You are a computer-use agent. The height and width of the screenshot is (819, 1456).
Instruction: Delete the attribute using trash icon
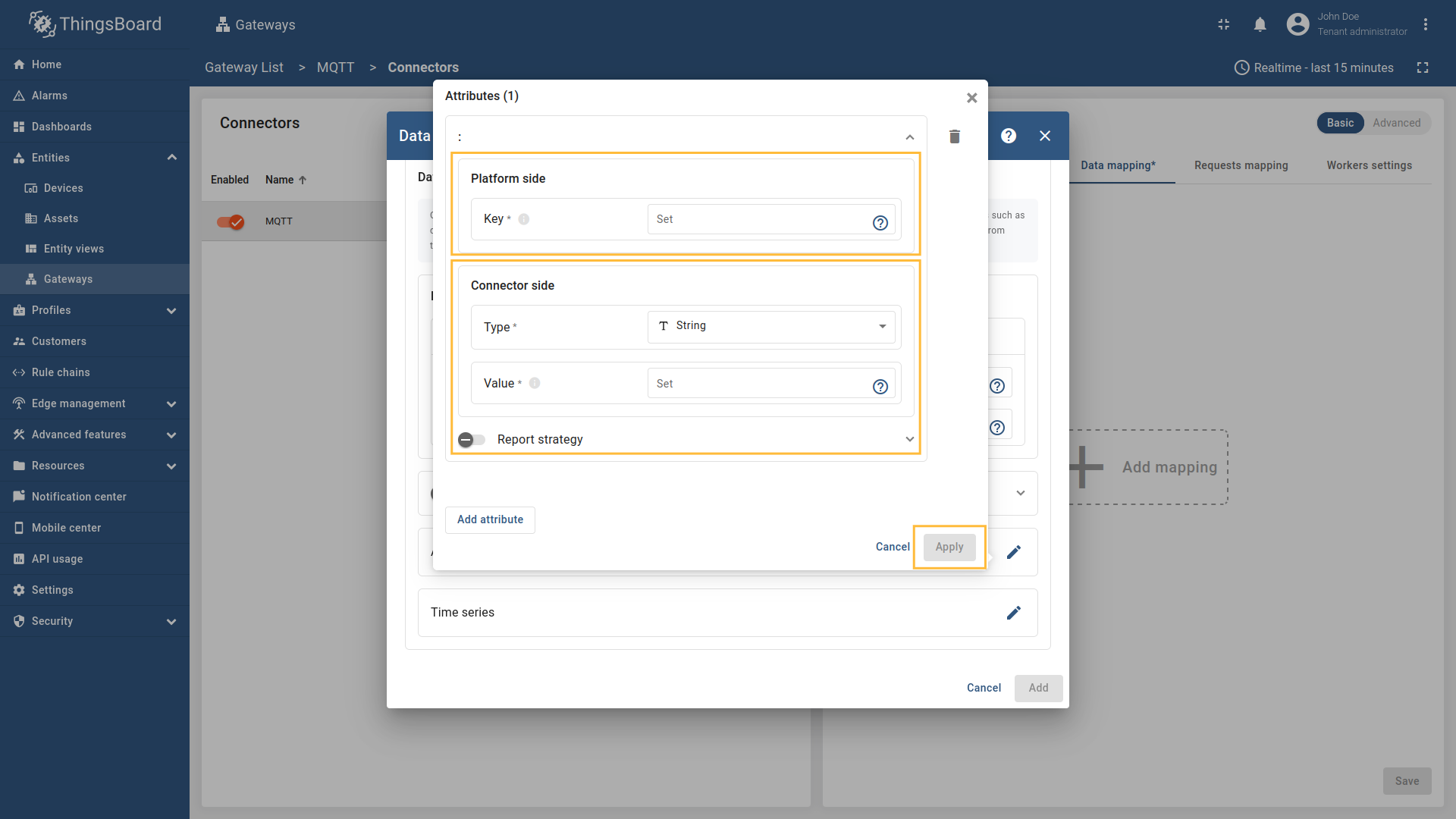pyautogui.click(x=954, y=136)
